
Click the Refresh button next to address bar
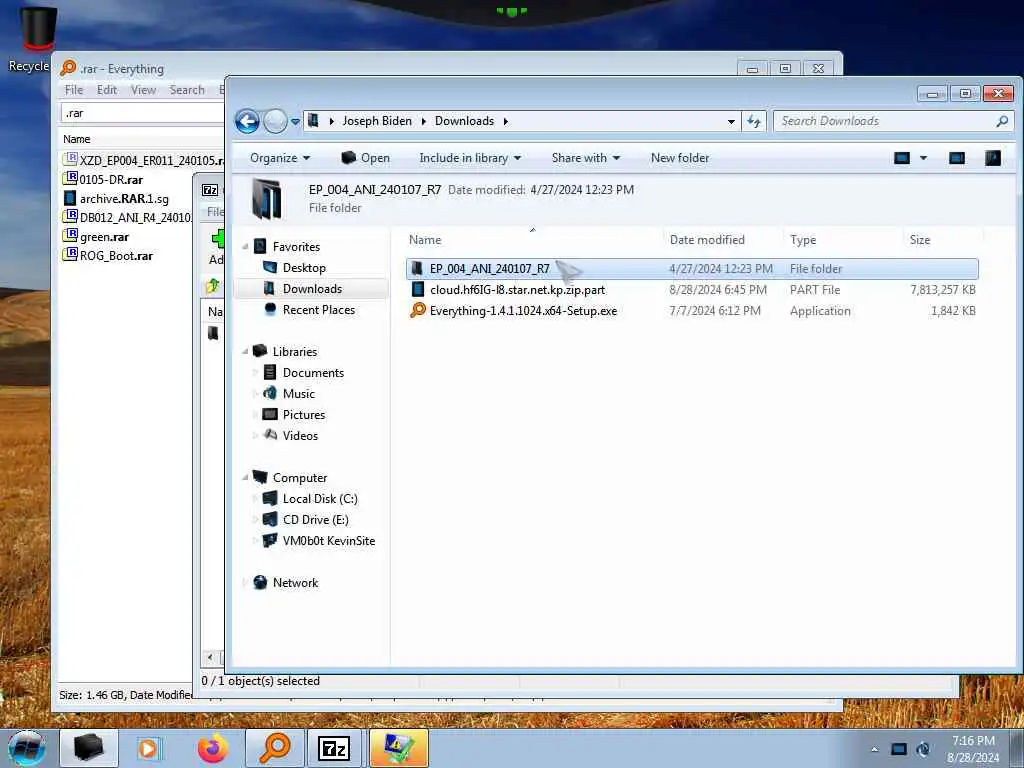point(754,121)
